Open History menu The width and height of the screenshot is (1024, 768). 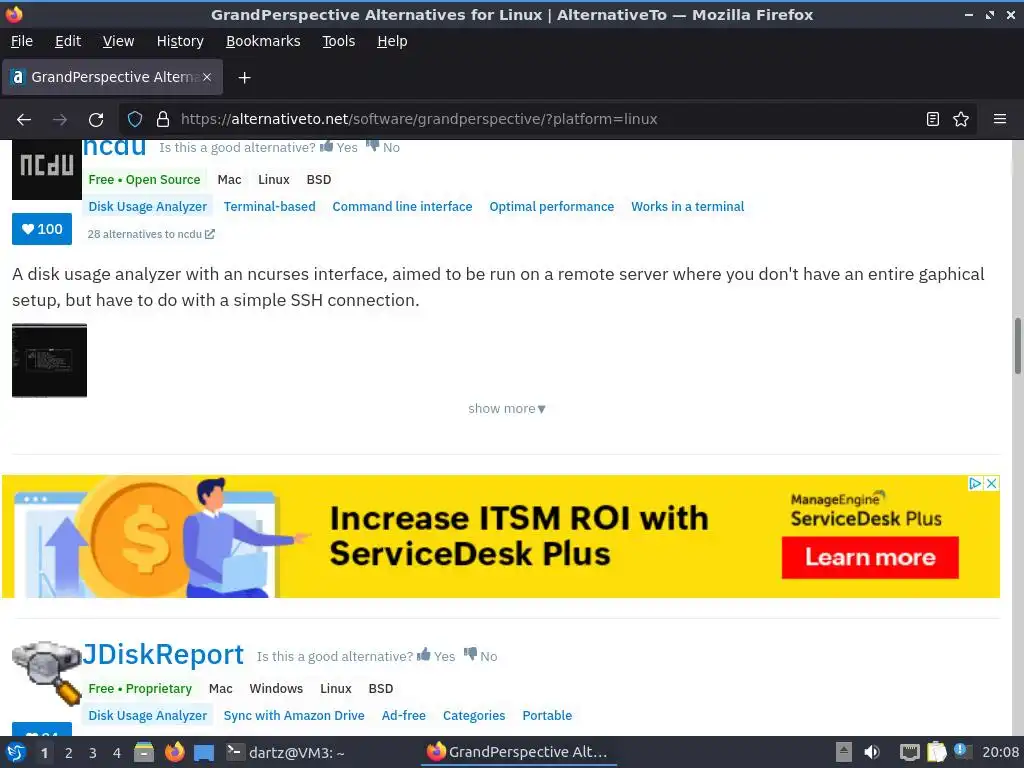coord(180,41)
